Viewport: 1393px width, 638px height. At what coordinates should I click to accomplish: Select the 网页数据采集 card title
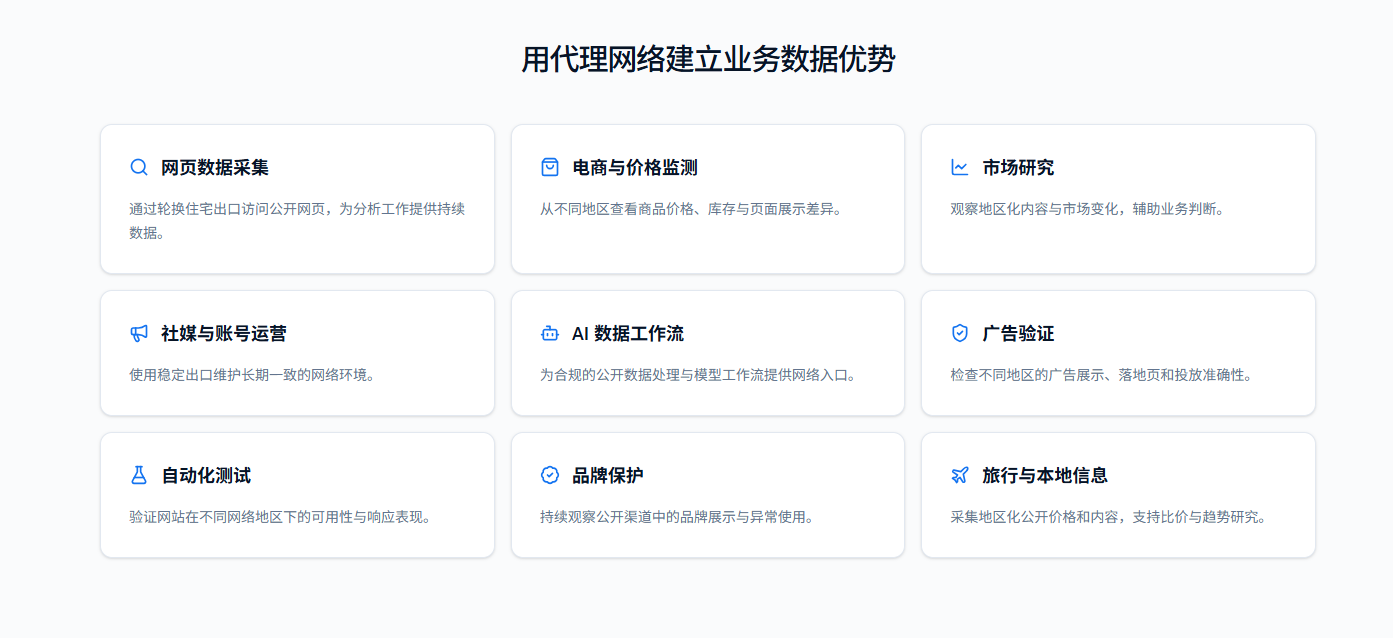pyautogui.click(x=215, y=167)
